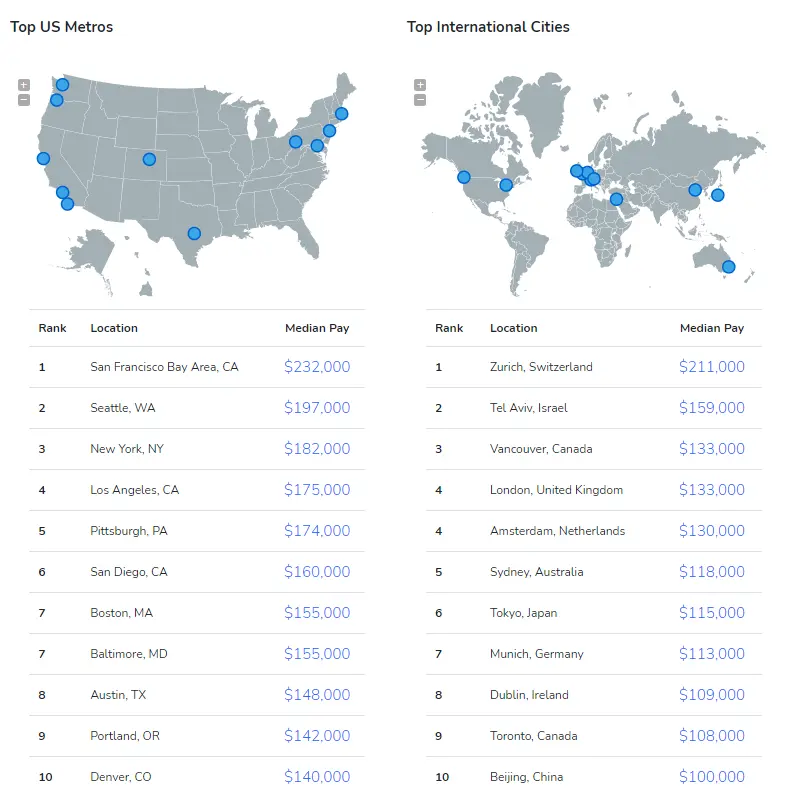Select the Austin, Texas map marker
786x801 pixels.
[194, 234]
